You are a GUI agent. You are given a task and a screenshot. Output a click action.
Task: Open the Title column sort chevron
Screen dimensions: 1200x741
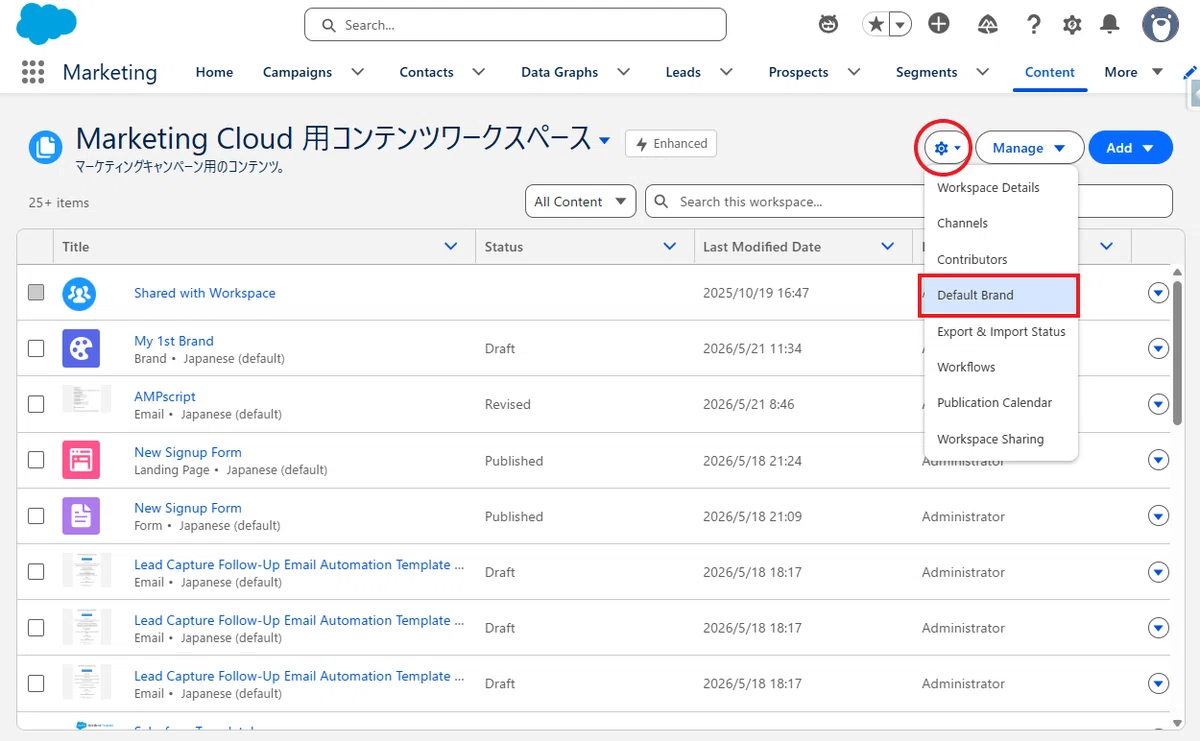coord(451,246)
